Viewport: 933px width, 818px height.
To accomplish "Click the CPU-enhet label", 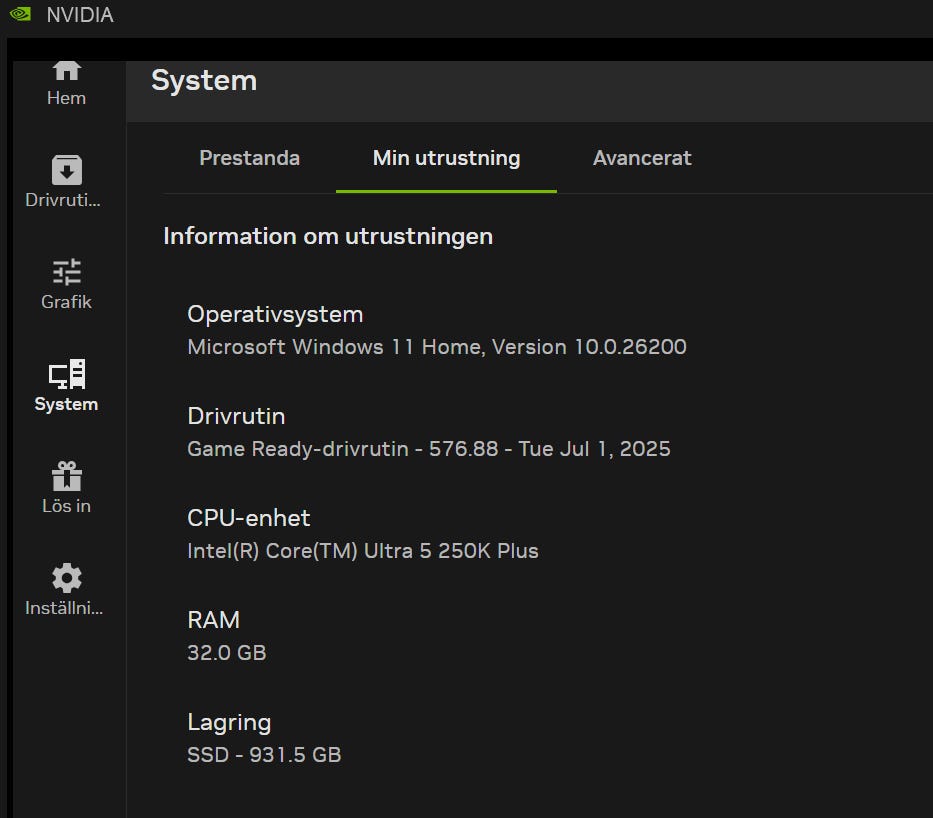I will point(248,518).
